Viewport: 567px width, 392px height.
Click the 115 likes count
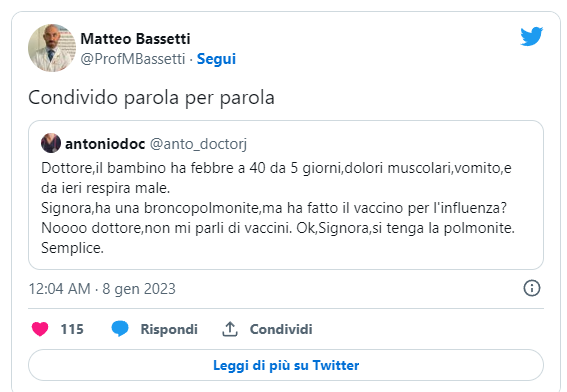pyautogui.click(x=72, y=329)
